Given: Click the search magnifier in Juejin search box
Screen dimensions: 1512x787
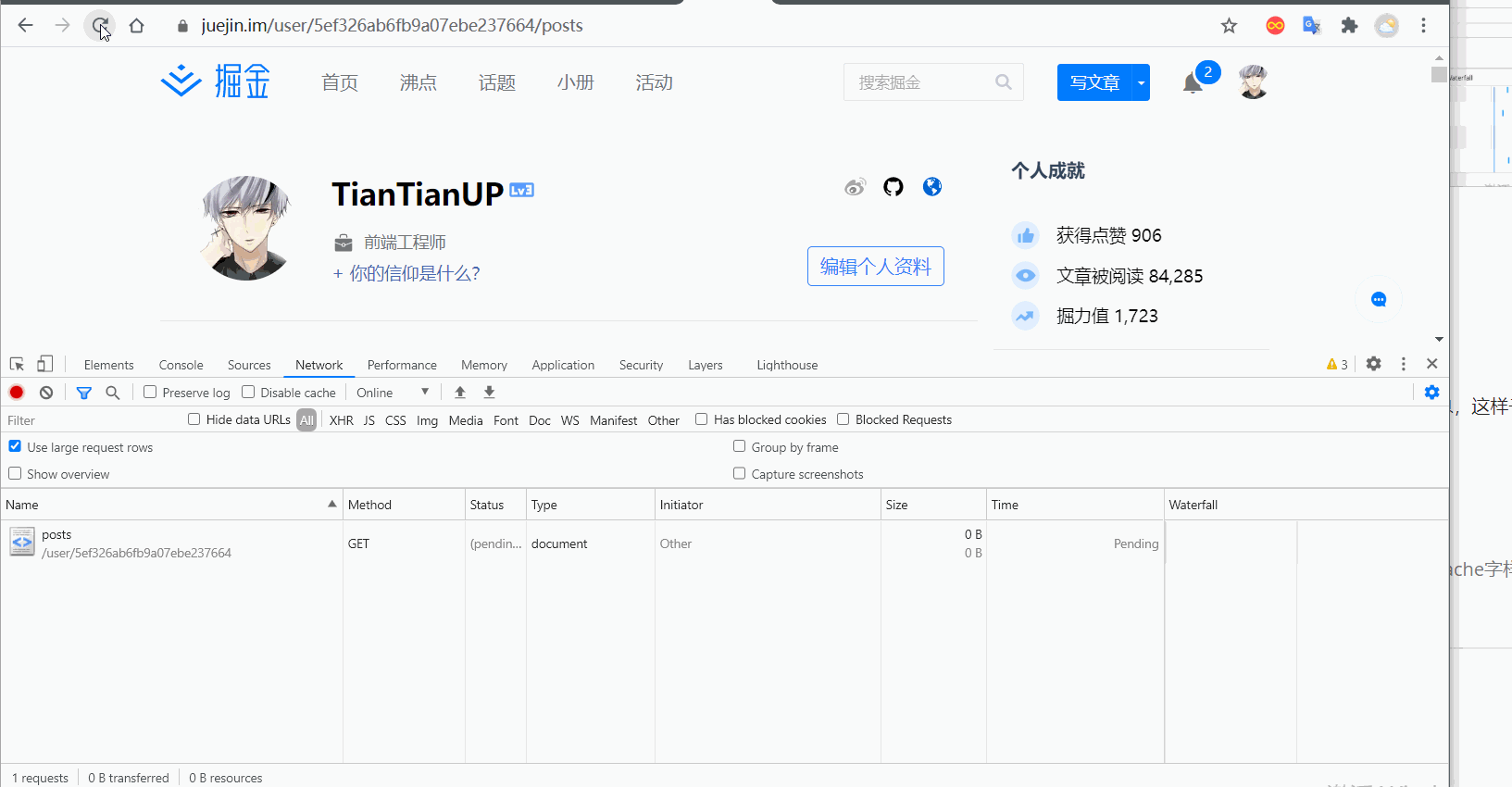Looking at the screenshot, I should click(x=1003, y=82).
